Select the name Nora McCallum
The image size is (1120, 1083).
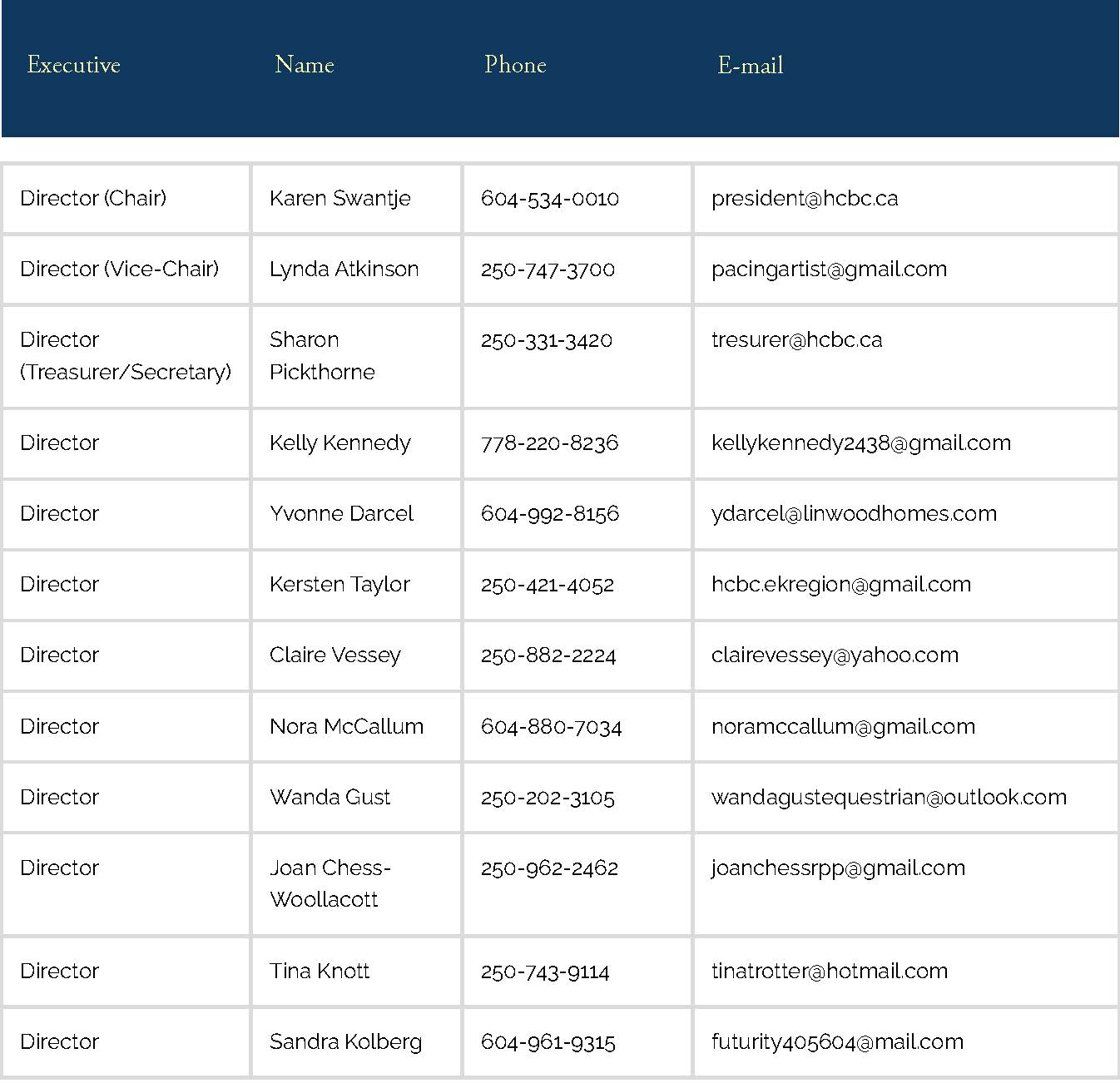tap(346, 726)
